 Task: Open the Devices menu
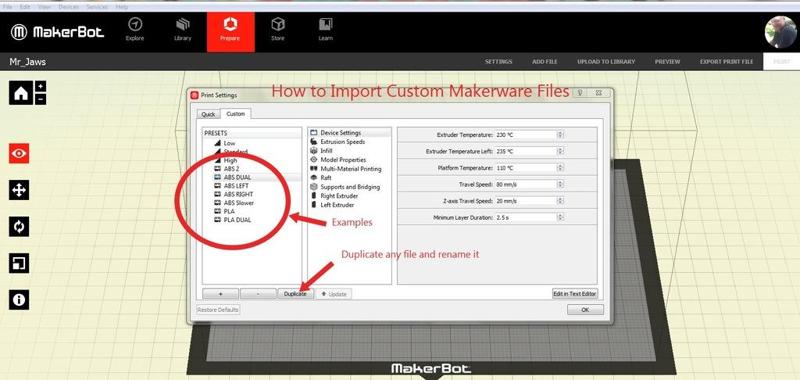tap(69, 7)
